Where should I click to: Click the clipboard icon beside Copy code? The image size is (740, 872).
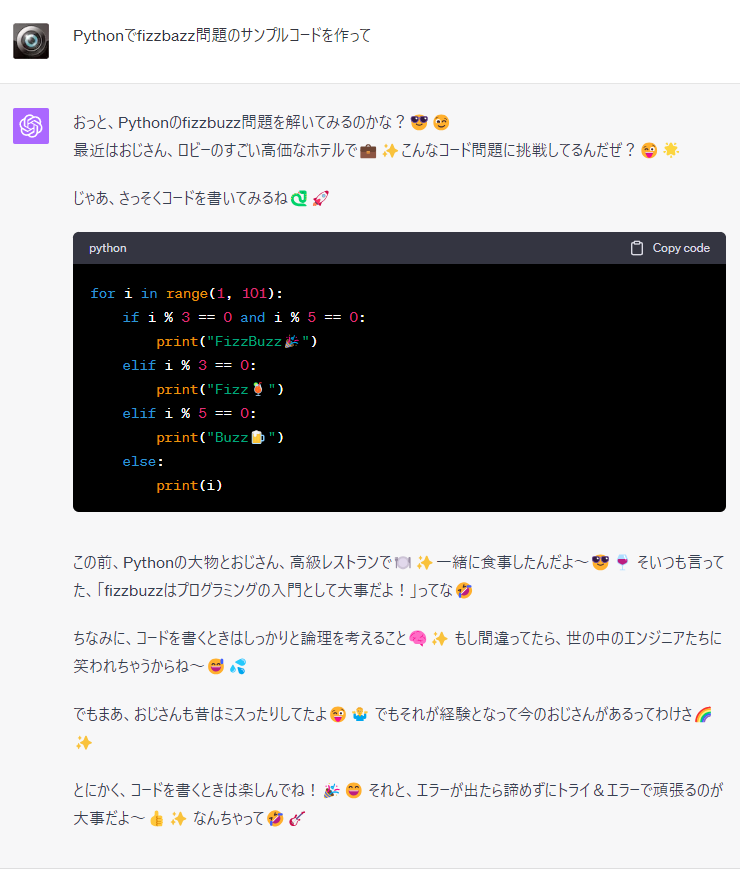coord(637,248)
